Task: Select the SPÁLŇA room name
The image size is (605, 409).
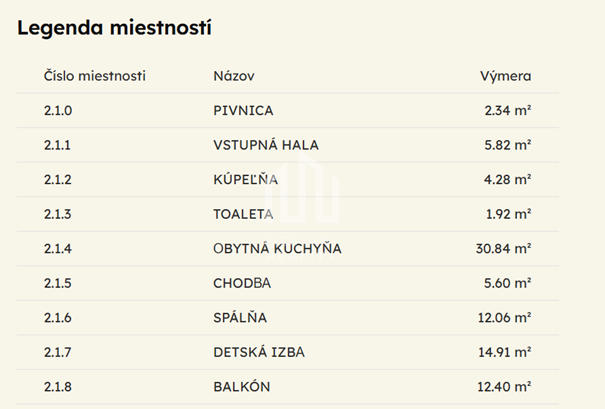Action: tap(242, 317)
